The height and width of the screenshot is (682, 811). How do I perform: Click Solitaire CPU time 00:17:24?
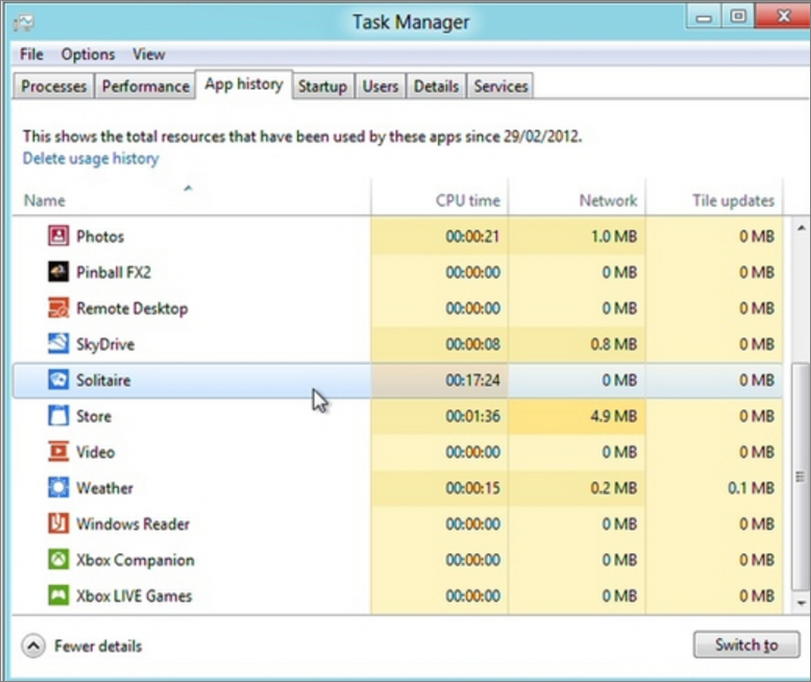473,380
